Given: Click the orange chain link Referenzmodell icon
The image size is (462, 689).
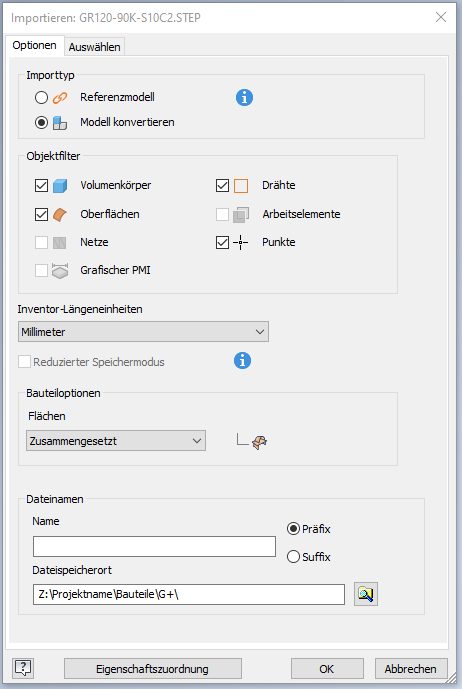Looking at the screenshot, I should tap(60, 98).
